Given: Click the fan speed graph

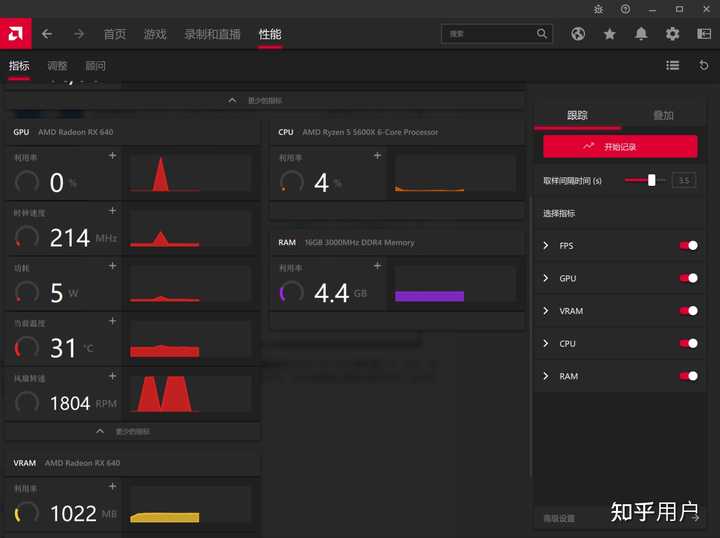Looking at the screenshot, I should click(x=191, y=393).
